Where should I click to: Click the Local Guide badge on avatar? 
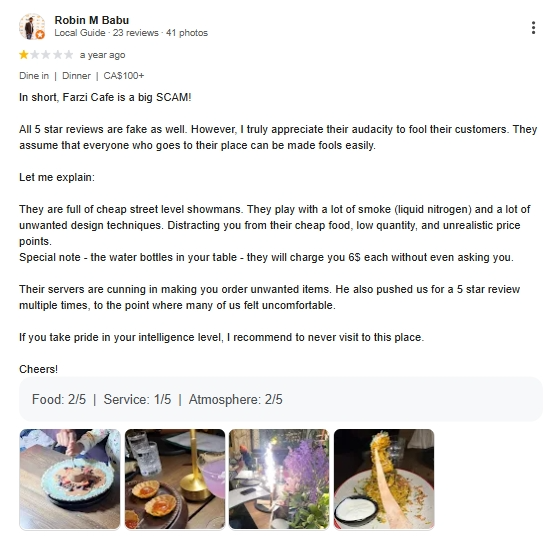40,35
